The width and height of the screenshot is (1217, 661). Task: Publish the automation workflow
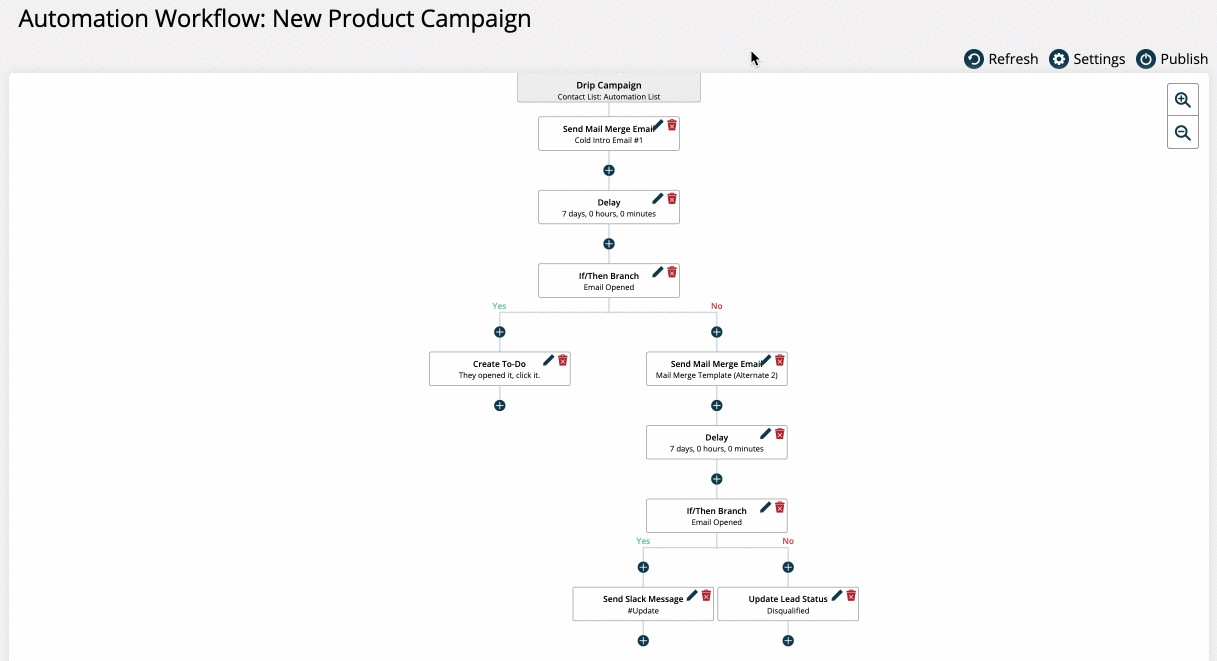(x=1172, y=59)
